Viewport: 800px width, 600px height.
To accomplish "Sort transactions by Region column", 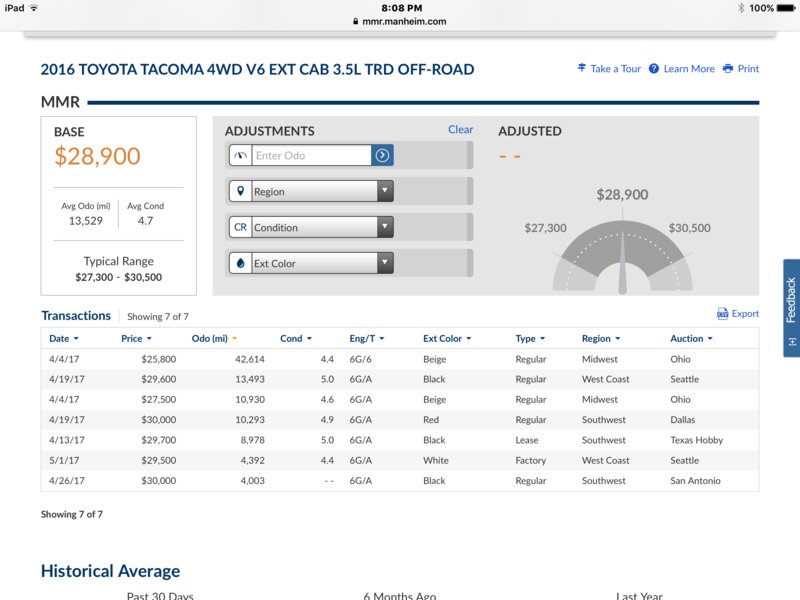I will (x=601, y=338).
